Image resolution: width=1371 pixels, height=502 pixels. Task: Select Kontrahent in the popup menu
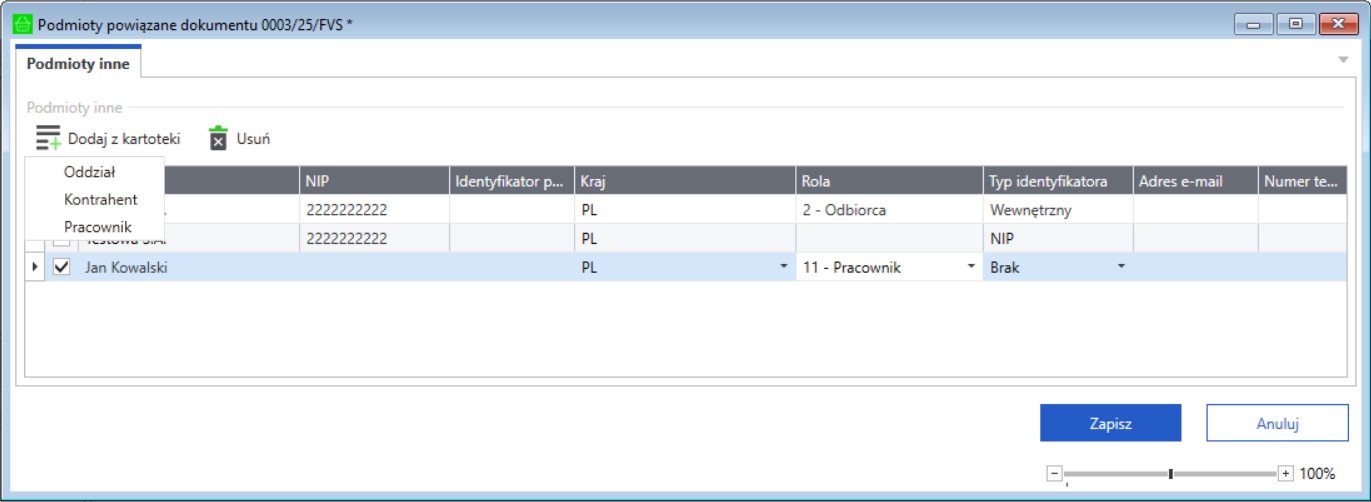pos(100,199)
